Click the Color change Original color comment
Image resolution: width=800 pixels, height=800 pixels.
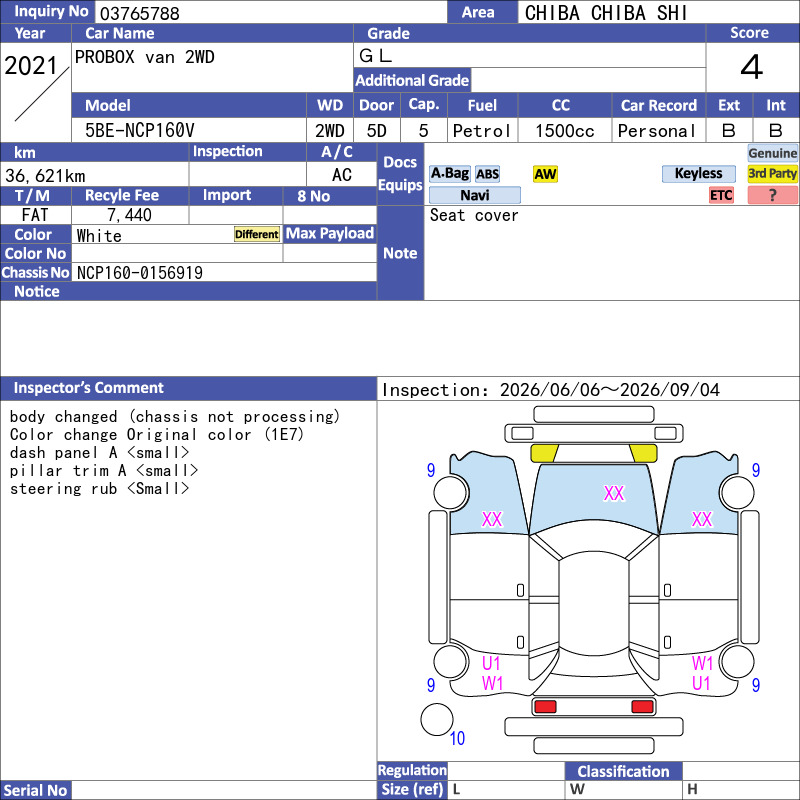click(x=157, y=435)
